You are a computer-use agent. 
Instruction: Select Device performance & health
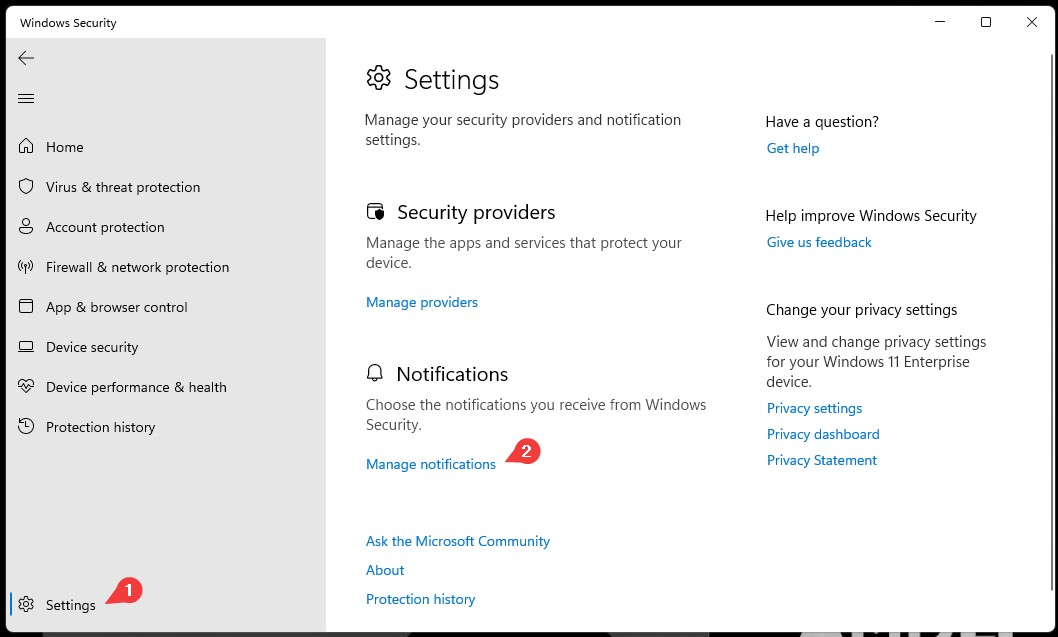click(x=26, y=387)
